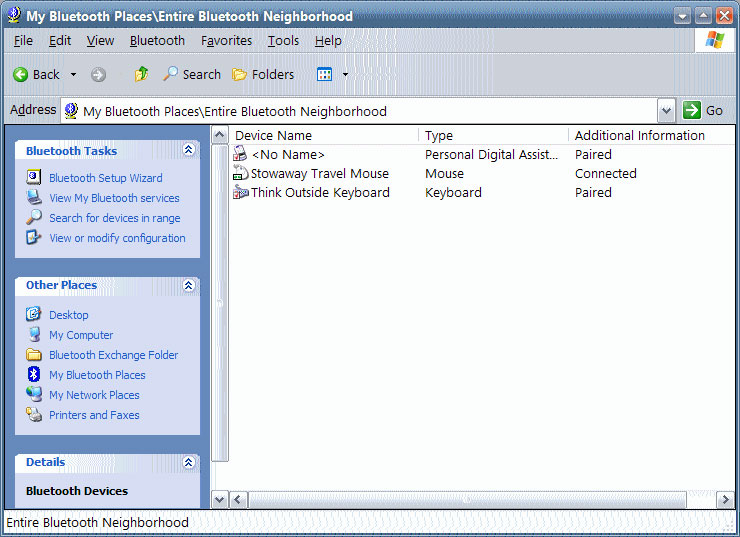Click the green Back arrow icon
740x537 pixels.
pyautogui.click(x=20, y=75)
